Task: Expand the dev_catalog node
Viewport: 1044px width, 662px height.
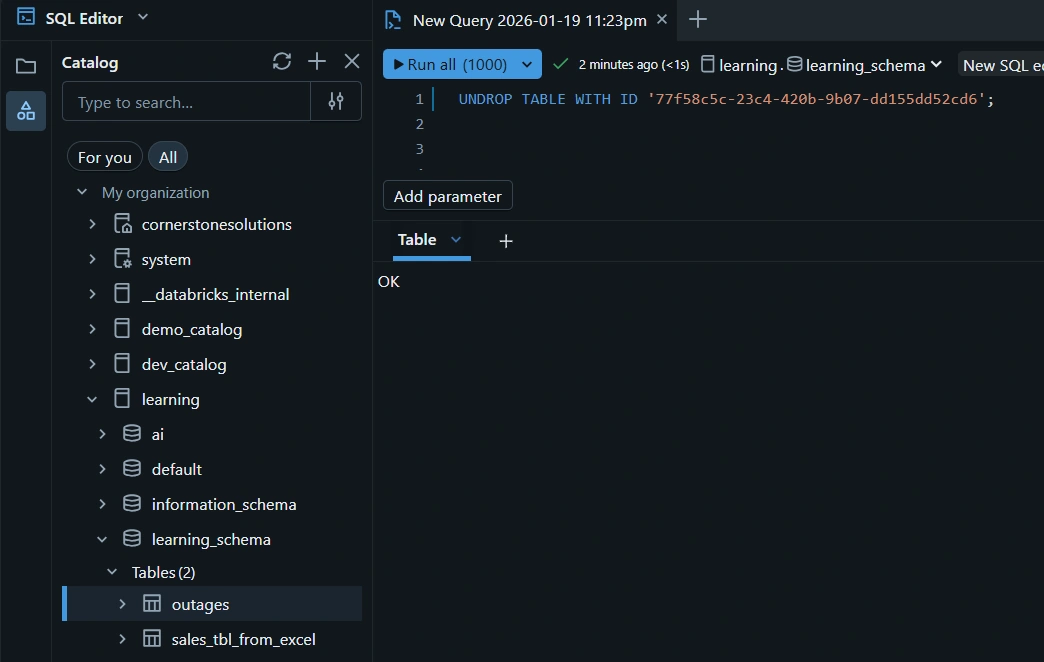Action: coord(93,364)
